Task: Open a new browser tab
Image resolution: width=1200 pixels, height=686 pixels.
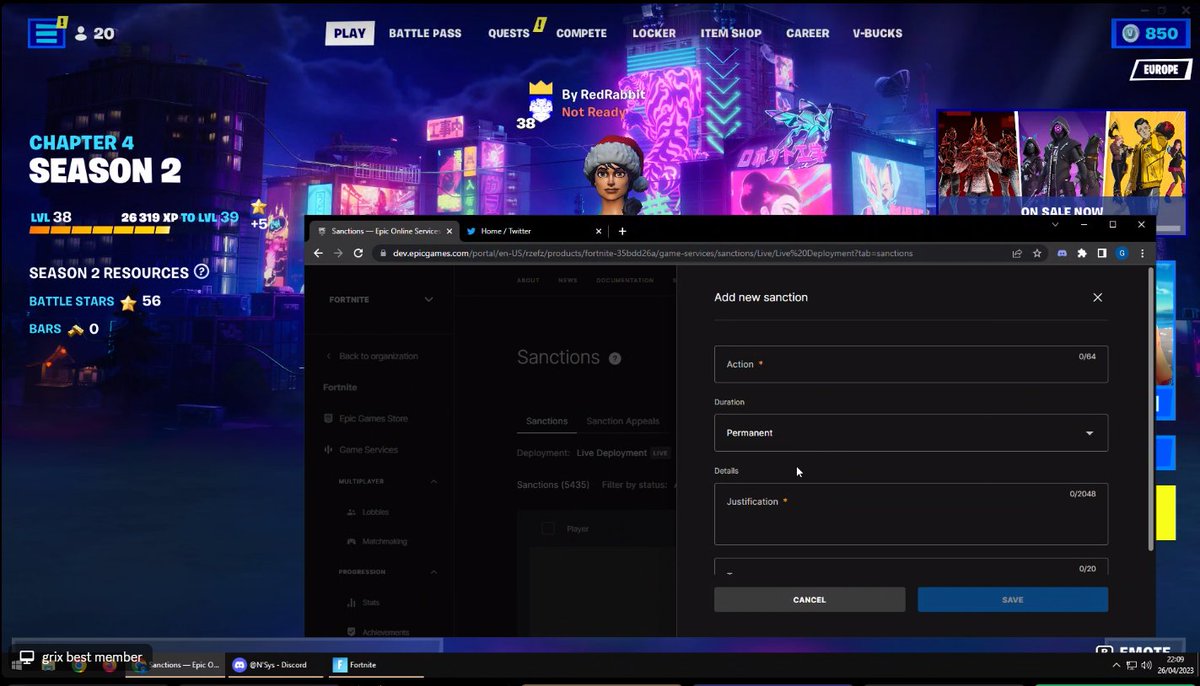Action: click(x=622, y=230)
